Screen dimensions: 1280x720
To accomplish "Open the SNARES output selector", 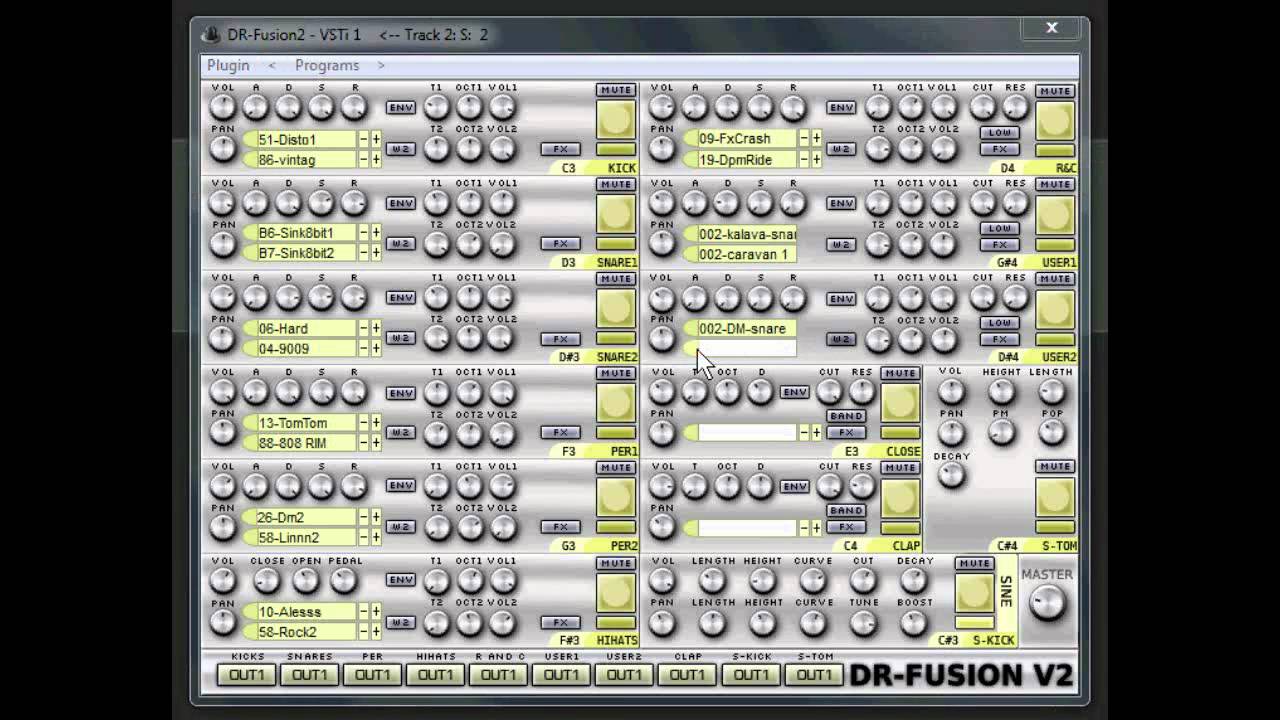I will (x=309, y=675).
